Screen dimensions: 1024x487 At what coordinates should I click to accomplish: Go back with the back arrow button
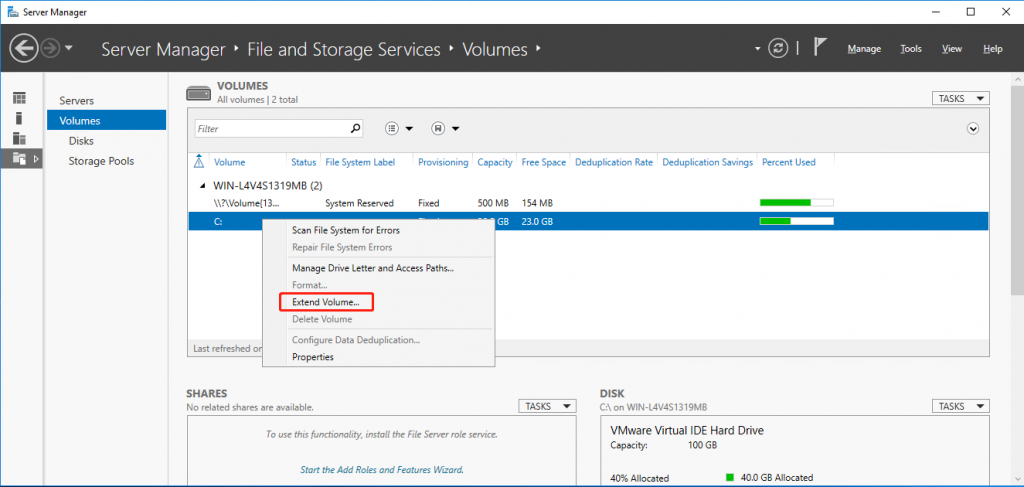click(x=24, y=49)
